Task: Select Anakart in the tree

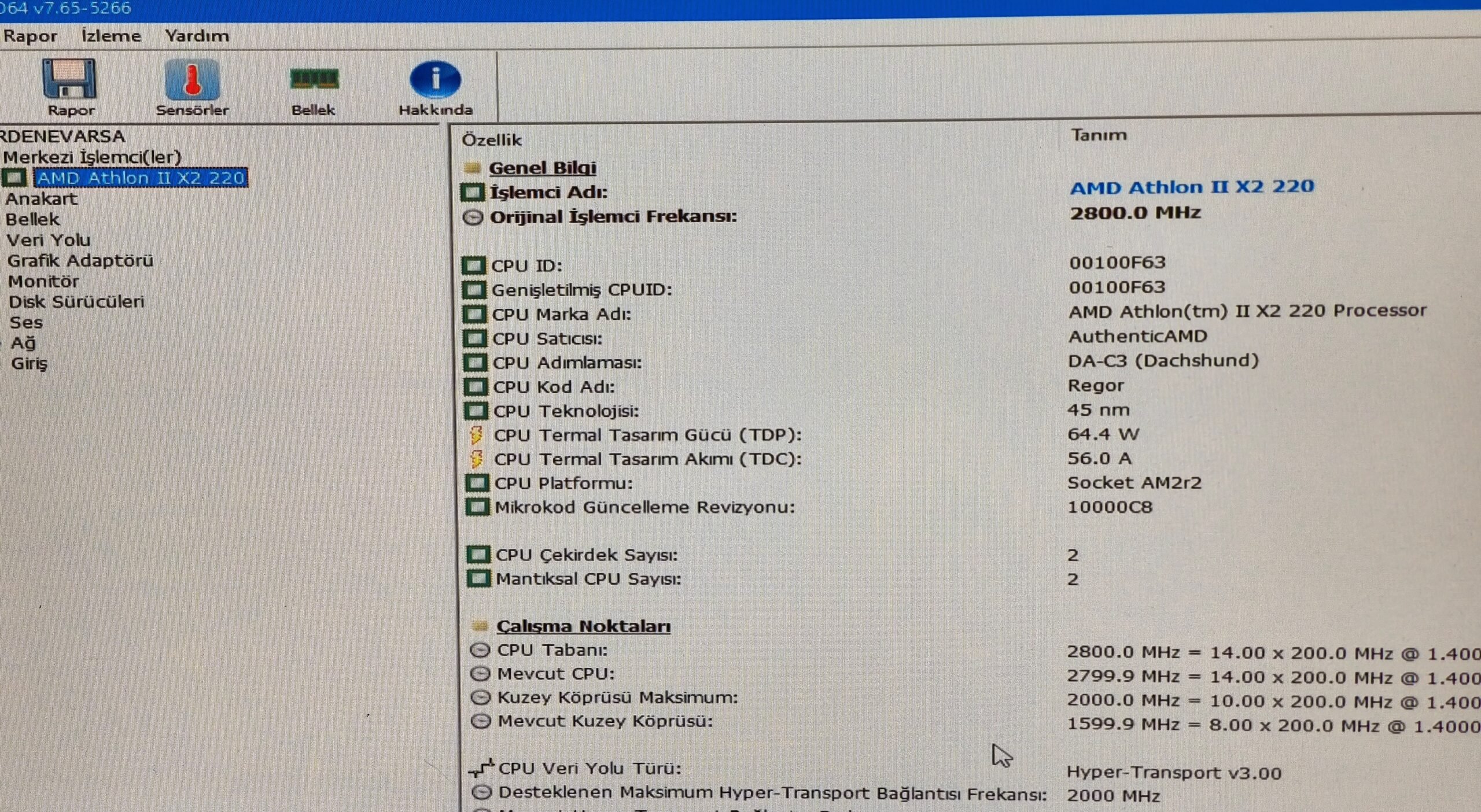Action: click(41, 198)
